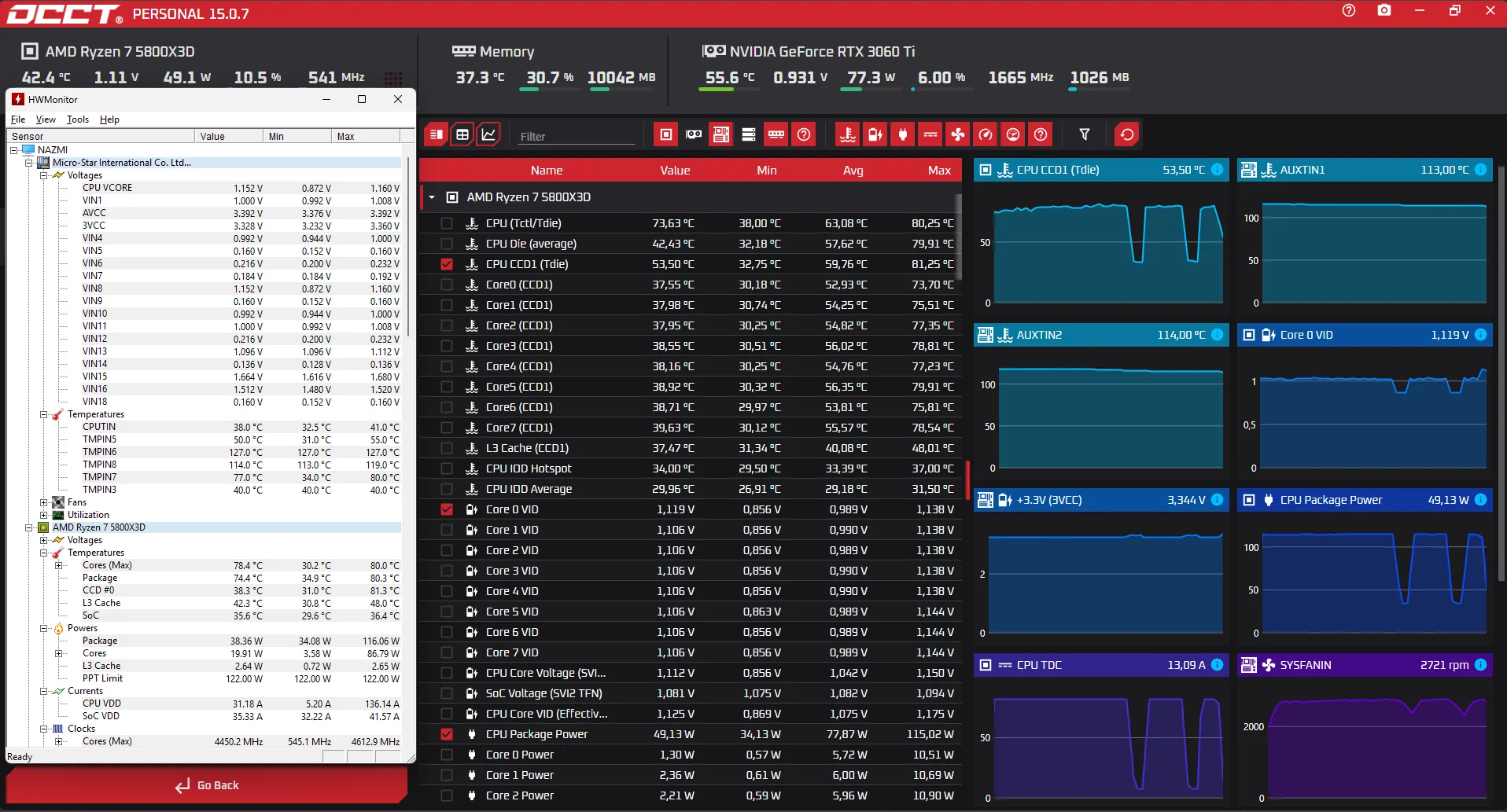
Task: Click the sensor Filter text field
Action: pyautogui.click(x=577, y=136)
